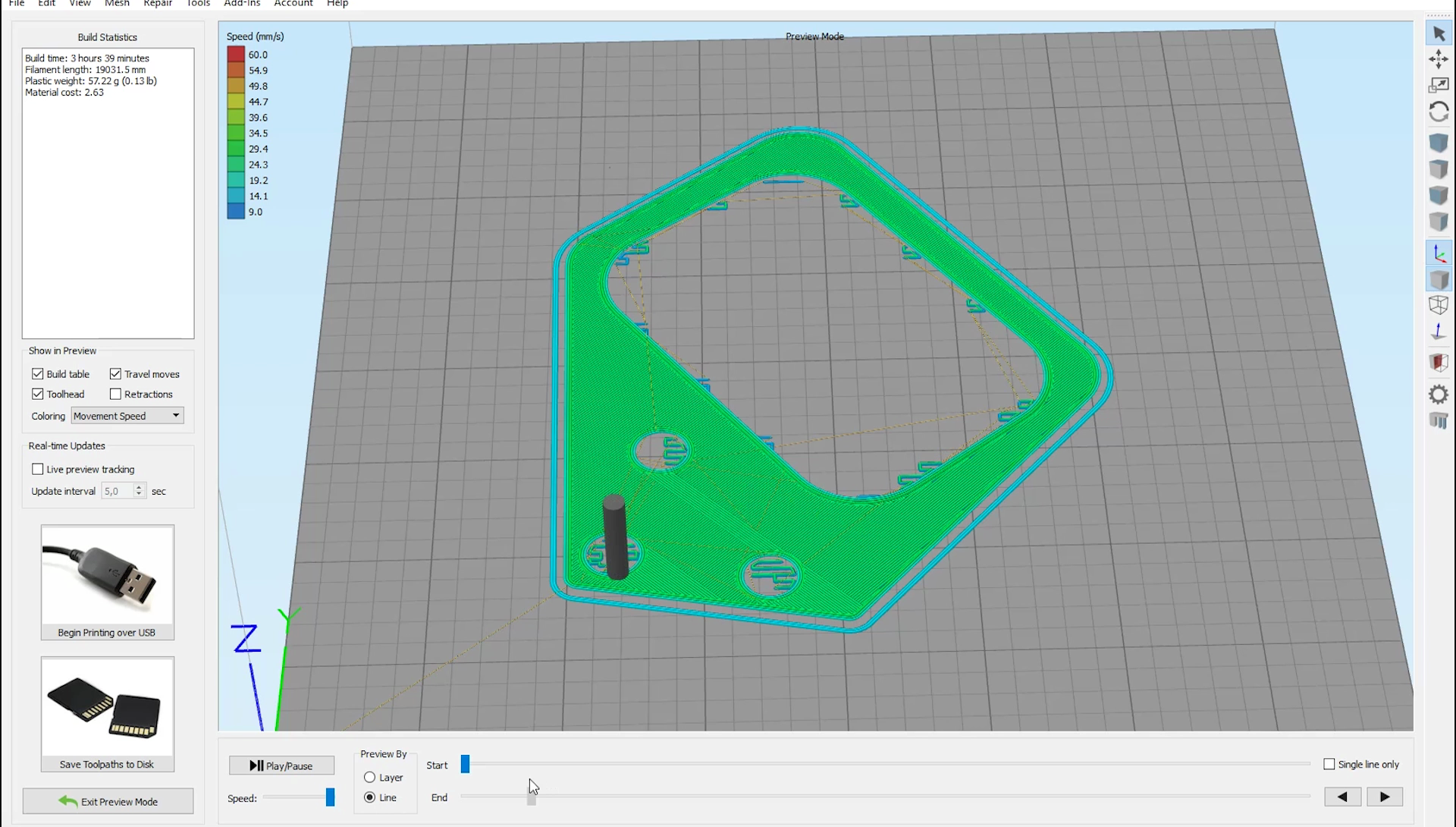Open the Mesh menu
Image resolution: width=1456 pixels, height=827 pixels.
coord(117,4)
